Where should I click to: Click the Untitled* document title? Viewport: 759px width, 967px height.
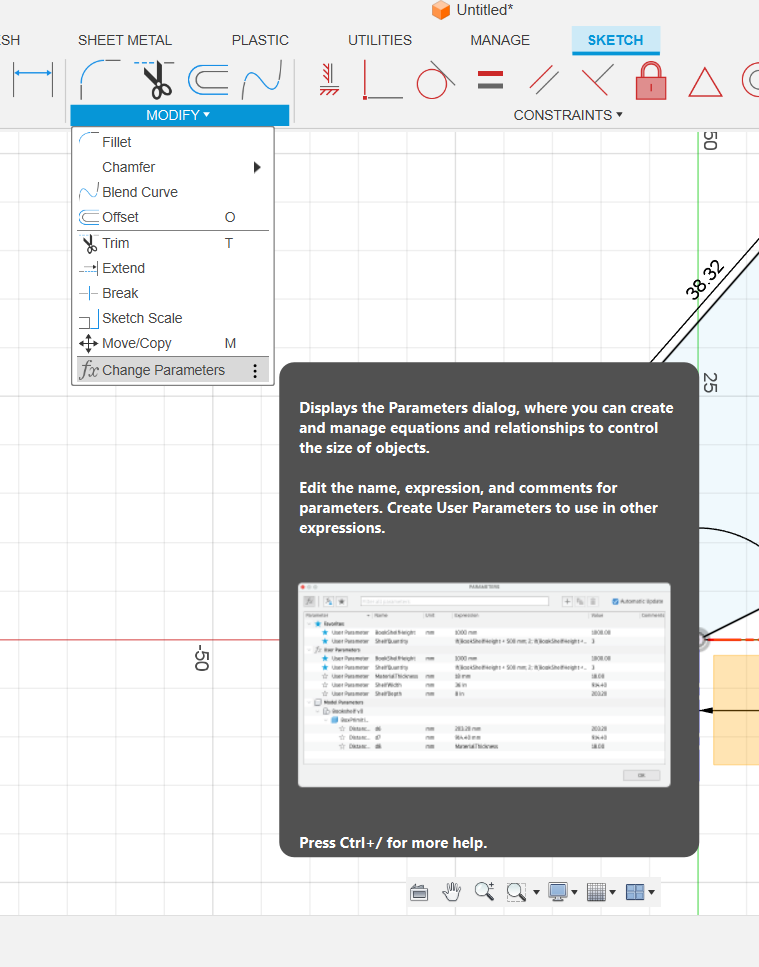click(x=485, y=10)
